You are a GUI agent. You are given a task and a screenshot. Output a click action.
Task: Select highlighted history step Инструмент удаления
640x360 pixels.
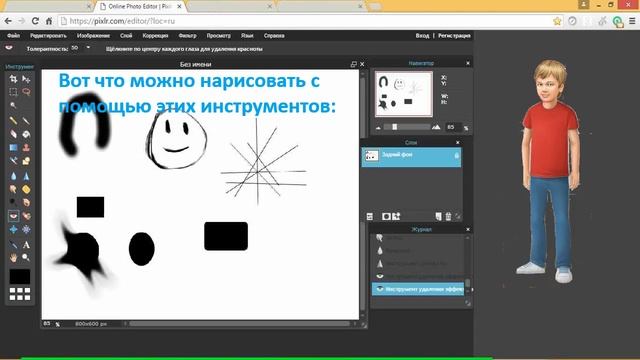(418, 289)
